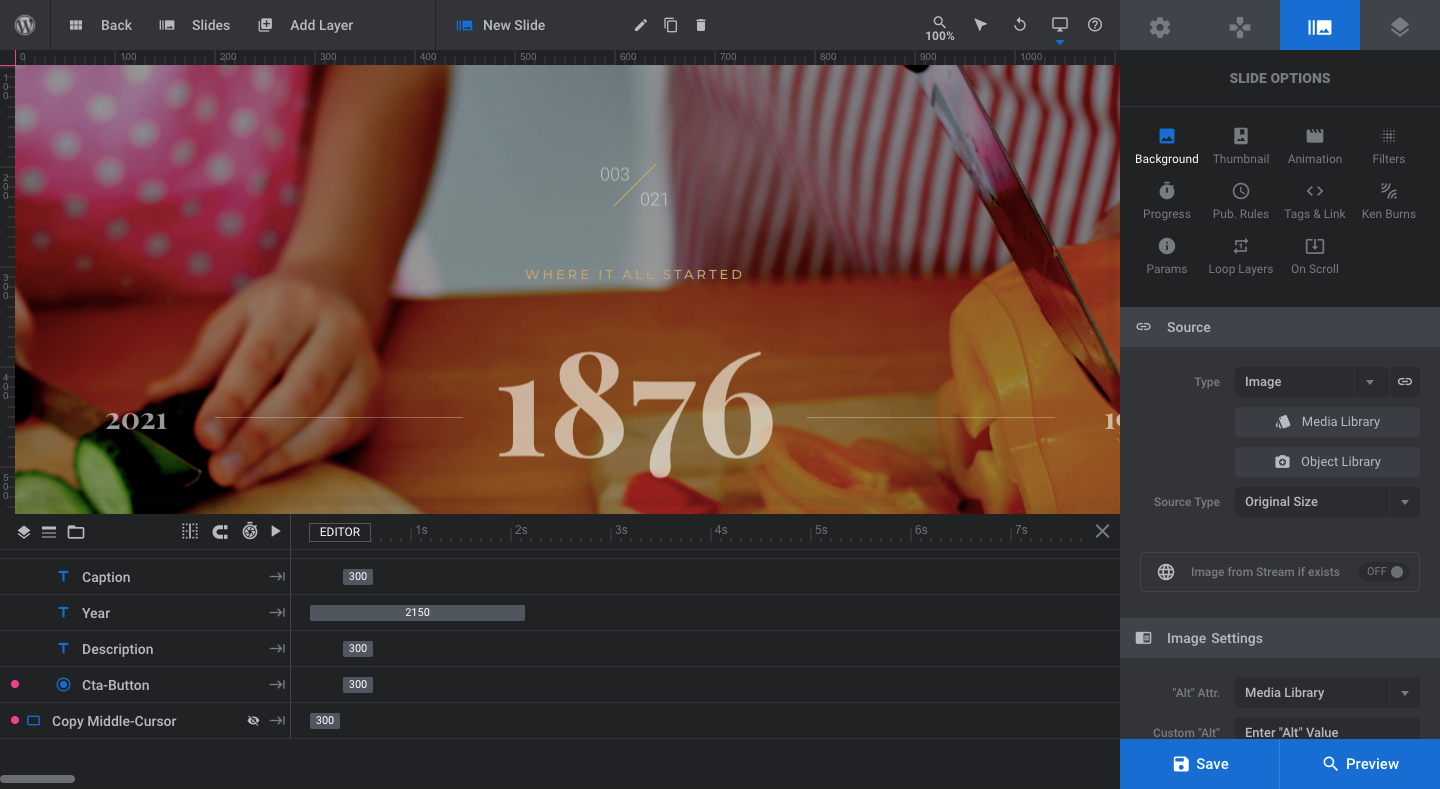Click the Pub. Rules clock icon
The height and width of the screenshot is (789, 1440).
tap(1240, 191)
